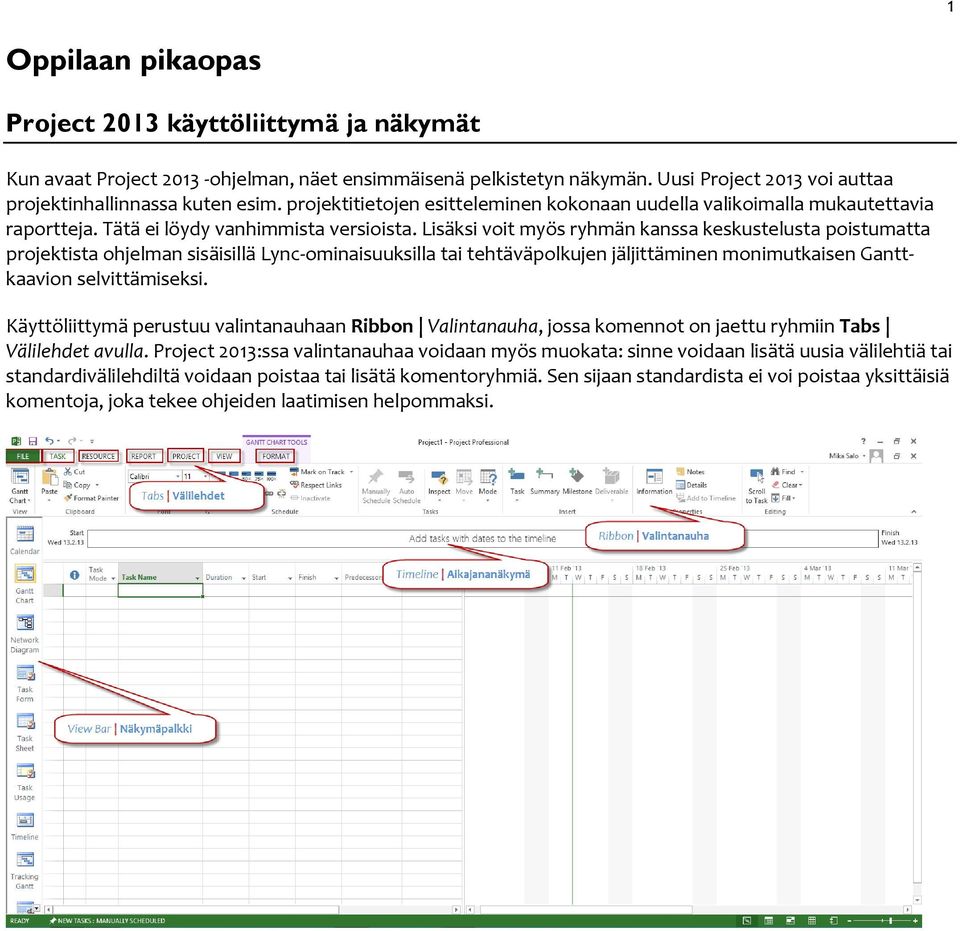The width and height of the screenshot is (960, 931).
Task: Open the Calibri font name dropdown
Action: 178,476
